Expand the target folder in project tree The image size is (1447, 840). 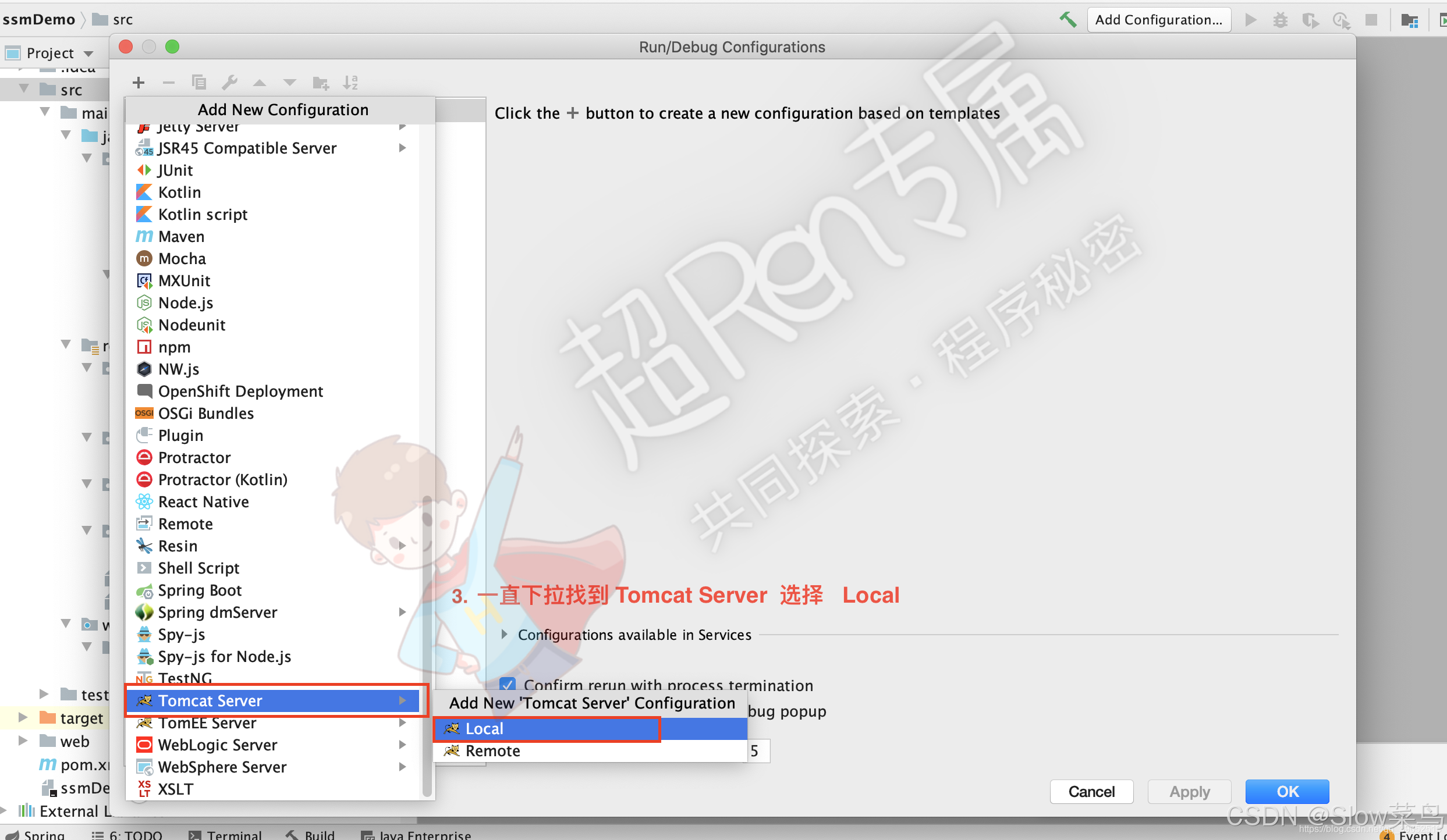[x=23, y=717]
